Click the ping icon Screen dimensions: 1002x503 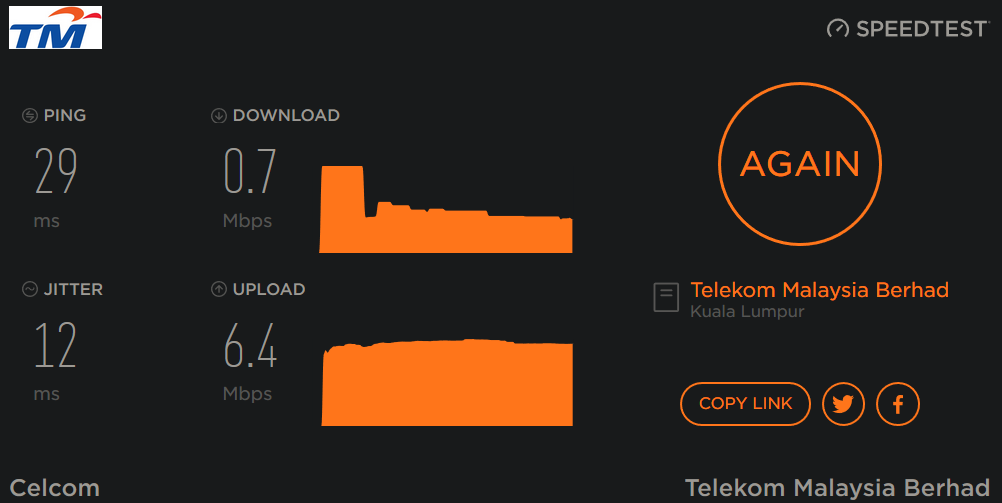point(30,116)
